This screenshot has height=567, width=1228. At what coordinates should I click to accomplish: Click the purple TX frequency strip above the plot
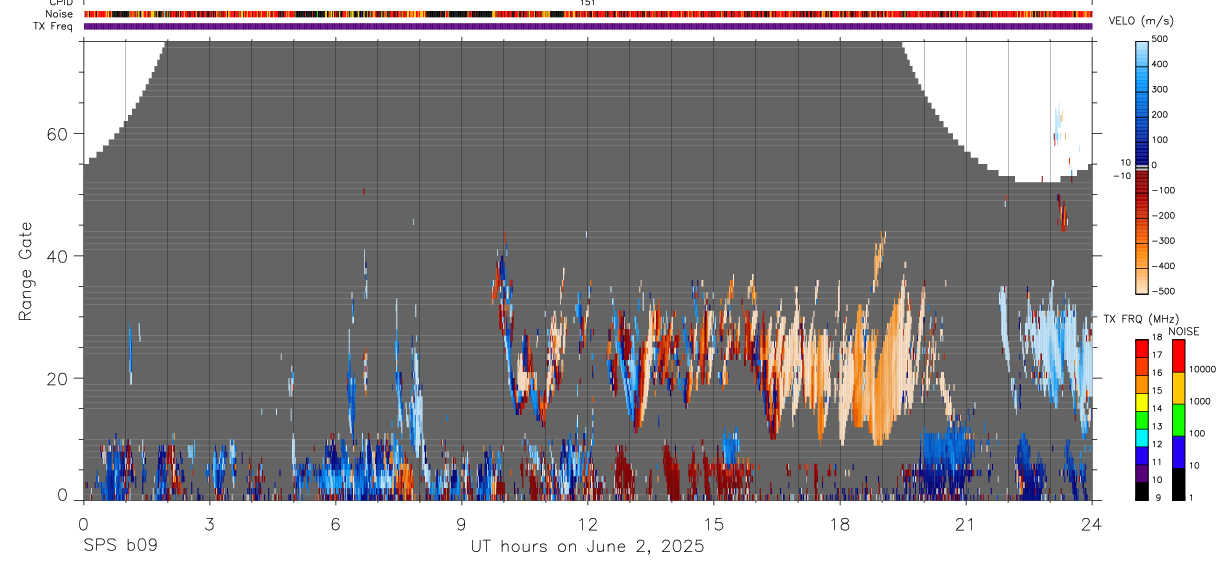point(588,26)
